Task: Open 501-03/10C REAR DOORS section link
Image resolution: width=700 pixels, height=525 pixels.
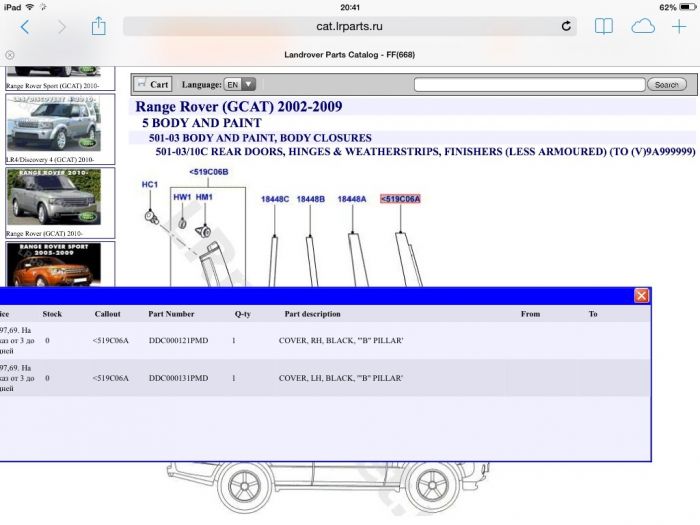Action: tap(425, 152)
